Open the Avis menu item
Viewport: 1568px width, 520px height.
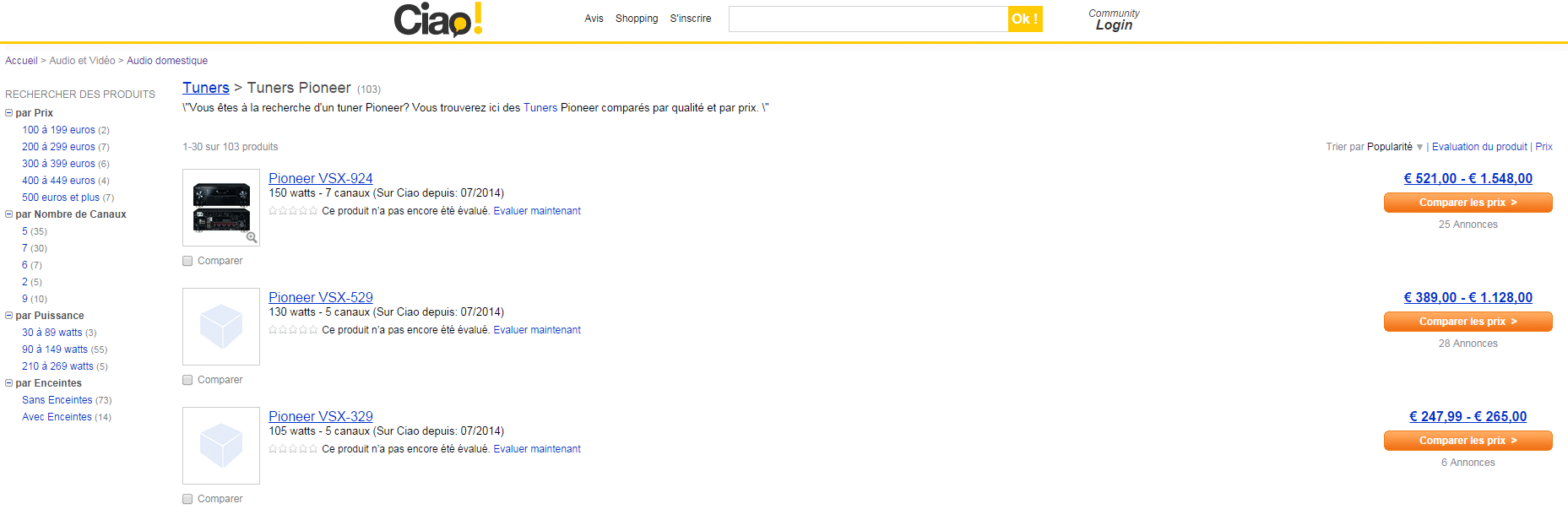tap(594, 19)
